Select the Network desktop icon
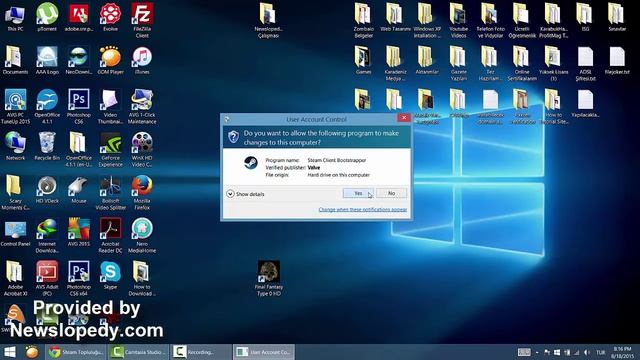 click(x=15, y=146)
